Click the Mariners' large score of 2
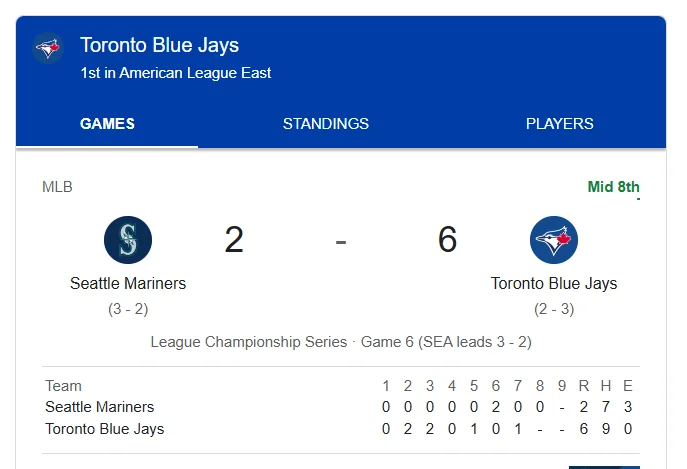The height and width of the screenshot is (469, 687). click(234, 240)
